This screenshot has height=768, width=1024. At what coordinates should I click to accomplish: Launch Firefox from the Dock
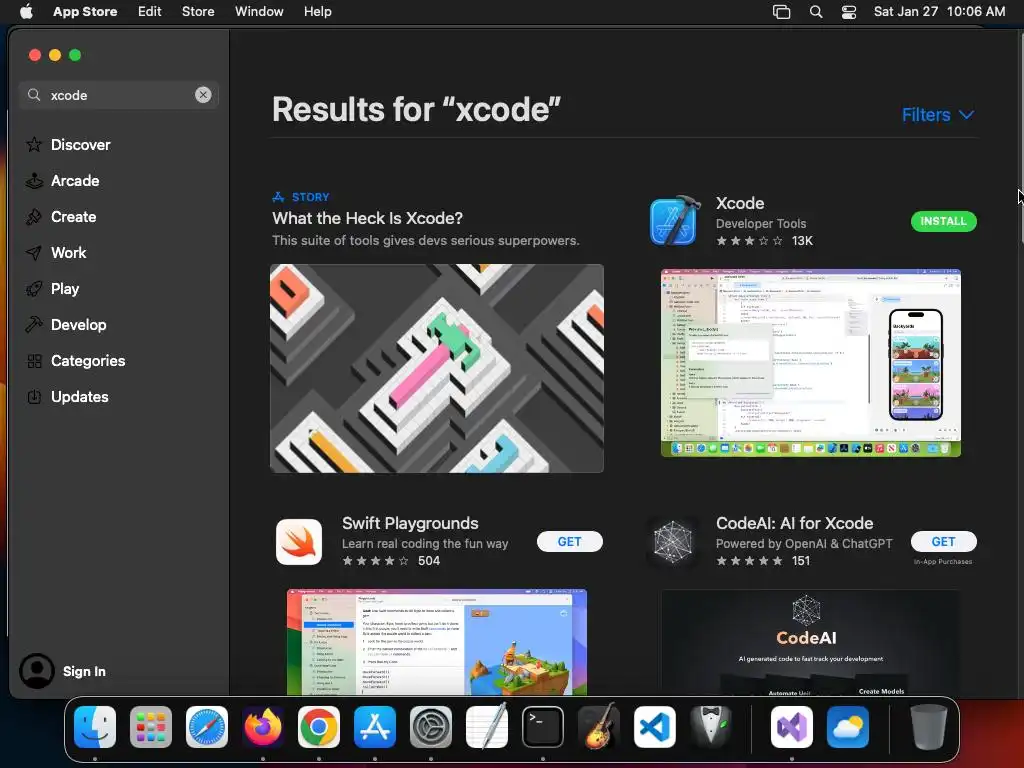(x=263, y=727)
